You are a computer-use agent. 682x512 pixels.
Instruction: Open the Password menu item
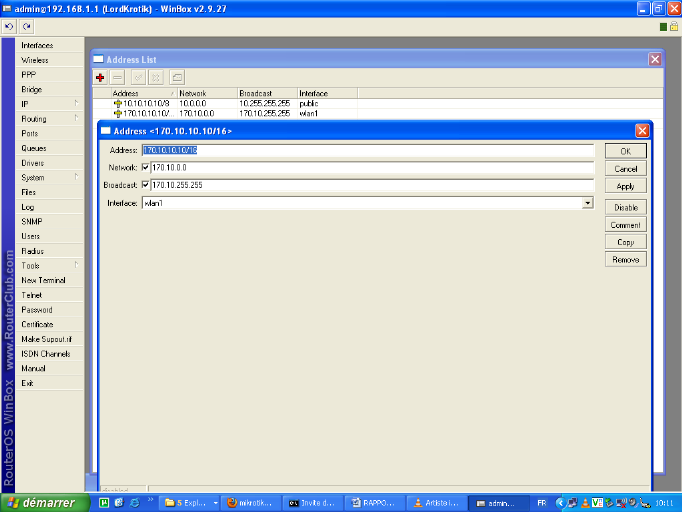(50, 310)
